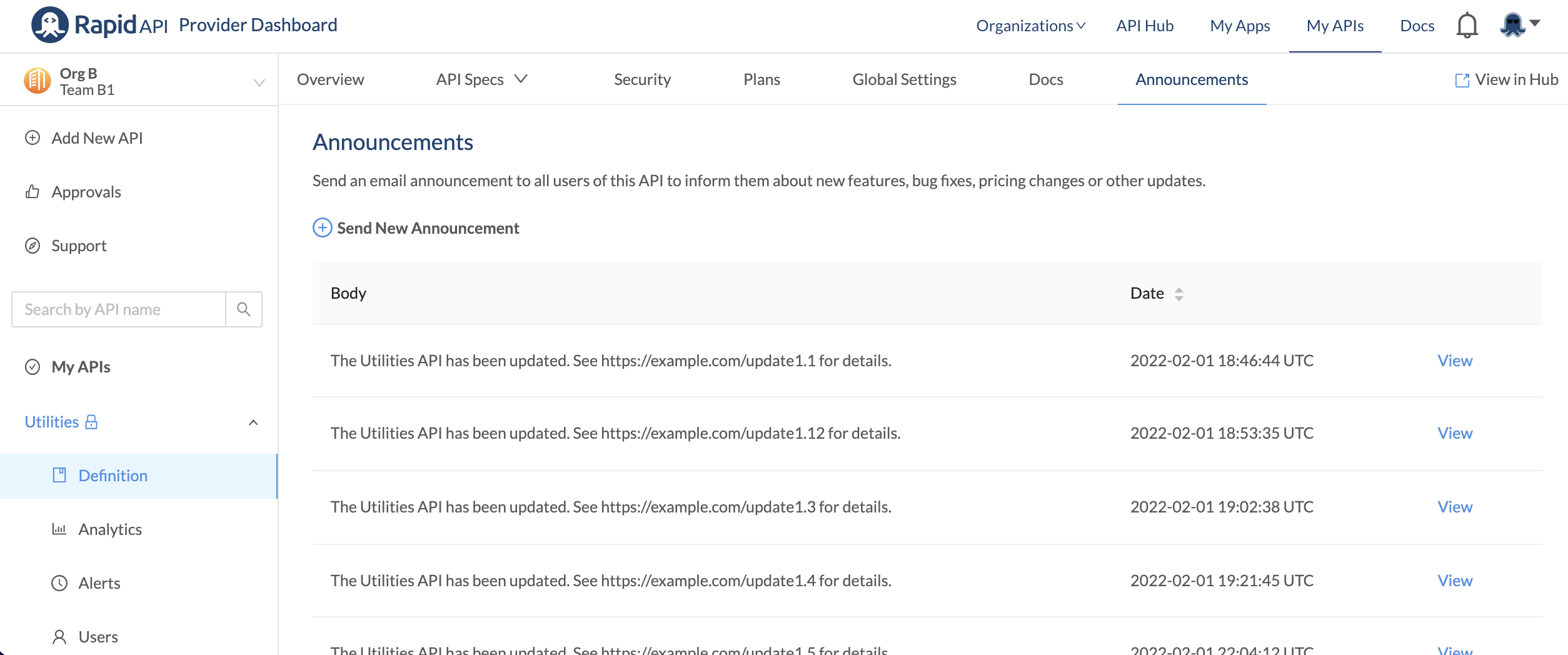Viewport: 1568px width, 655px height.
Task: Sort announcements by Date column
Action: point(1179,294)
